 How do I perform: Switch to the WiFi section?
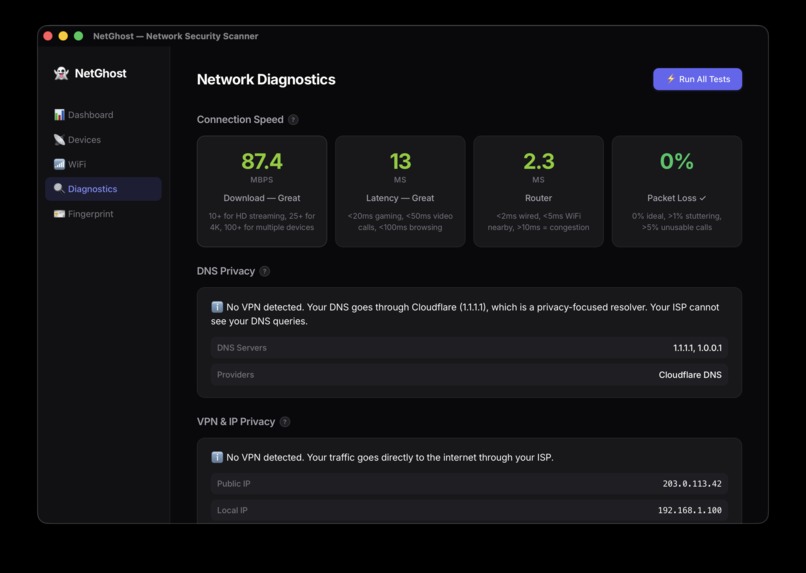103,164
